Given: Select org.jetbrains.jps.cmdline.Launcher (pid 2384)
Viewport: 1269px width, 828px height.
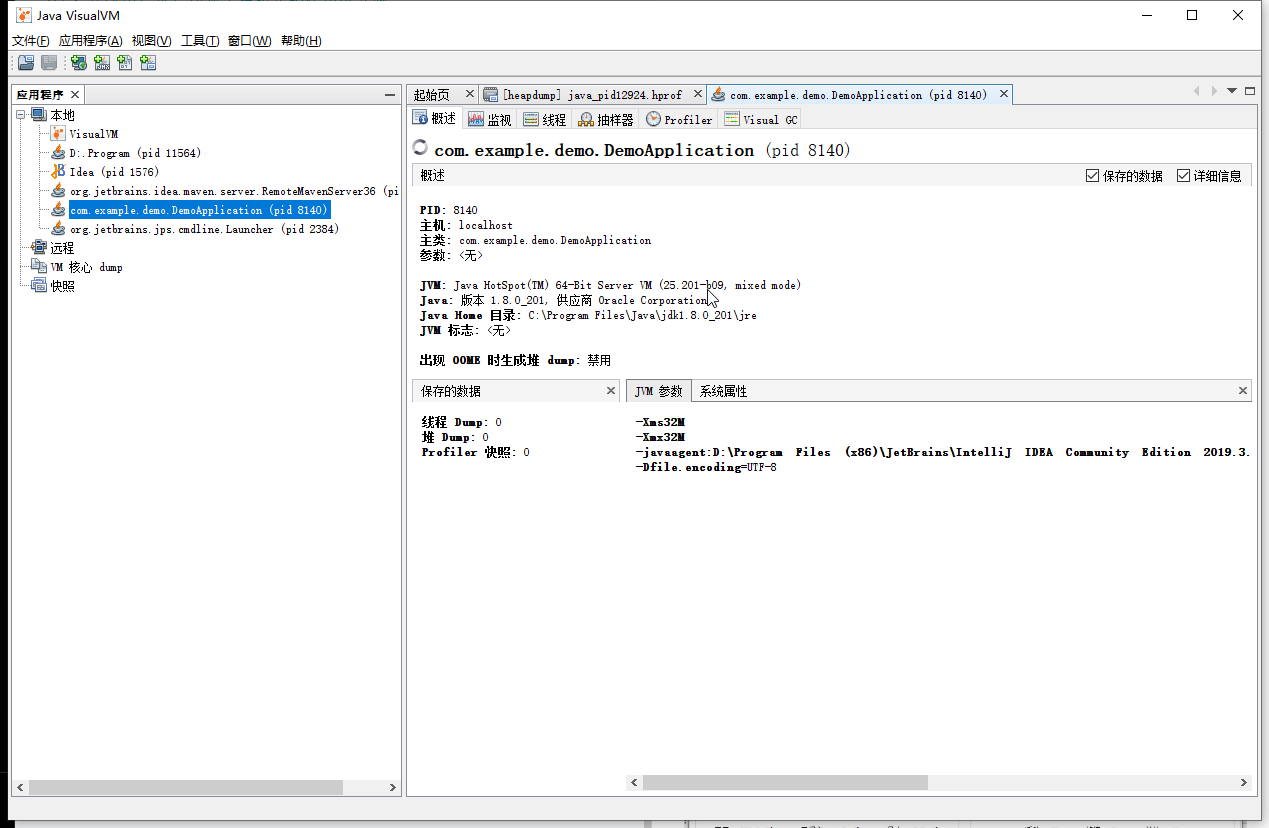Looking at the screenshot, I should point(204,229).
